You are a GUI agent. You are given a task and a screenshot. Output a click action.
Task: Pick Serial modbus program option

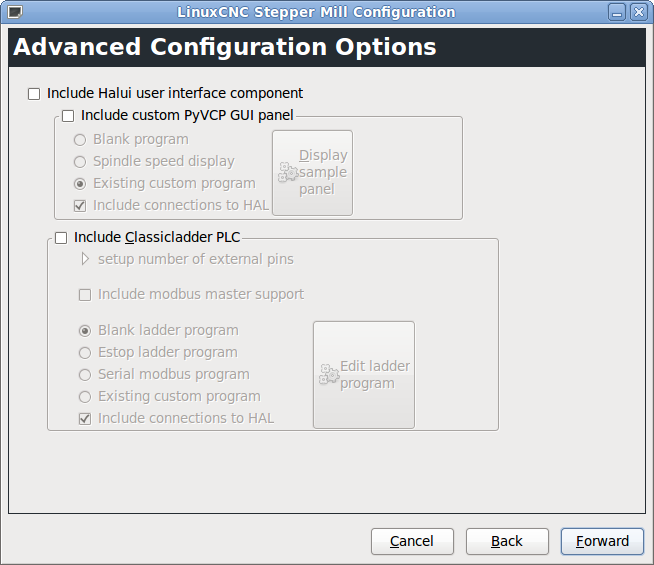pyautogui.click(x=85, y=375)
